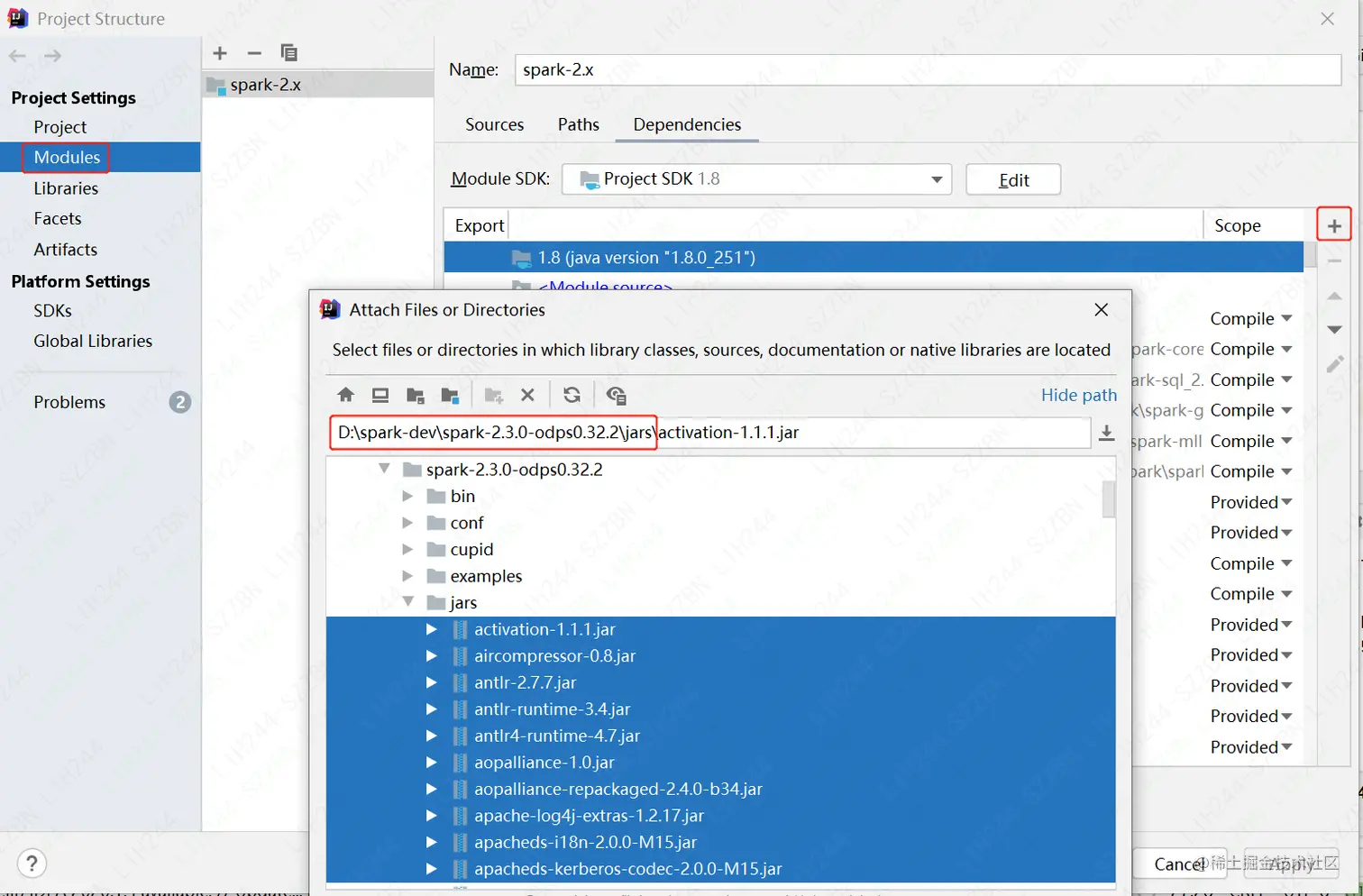Collapse the spark-2.3.0-odps0.32.2 folder
The image size is (1363, 896).
[x=385, y=469]
